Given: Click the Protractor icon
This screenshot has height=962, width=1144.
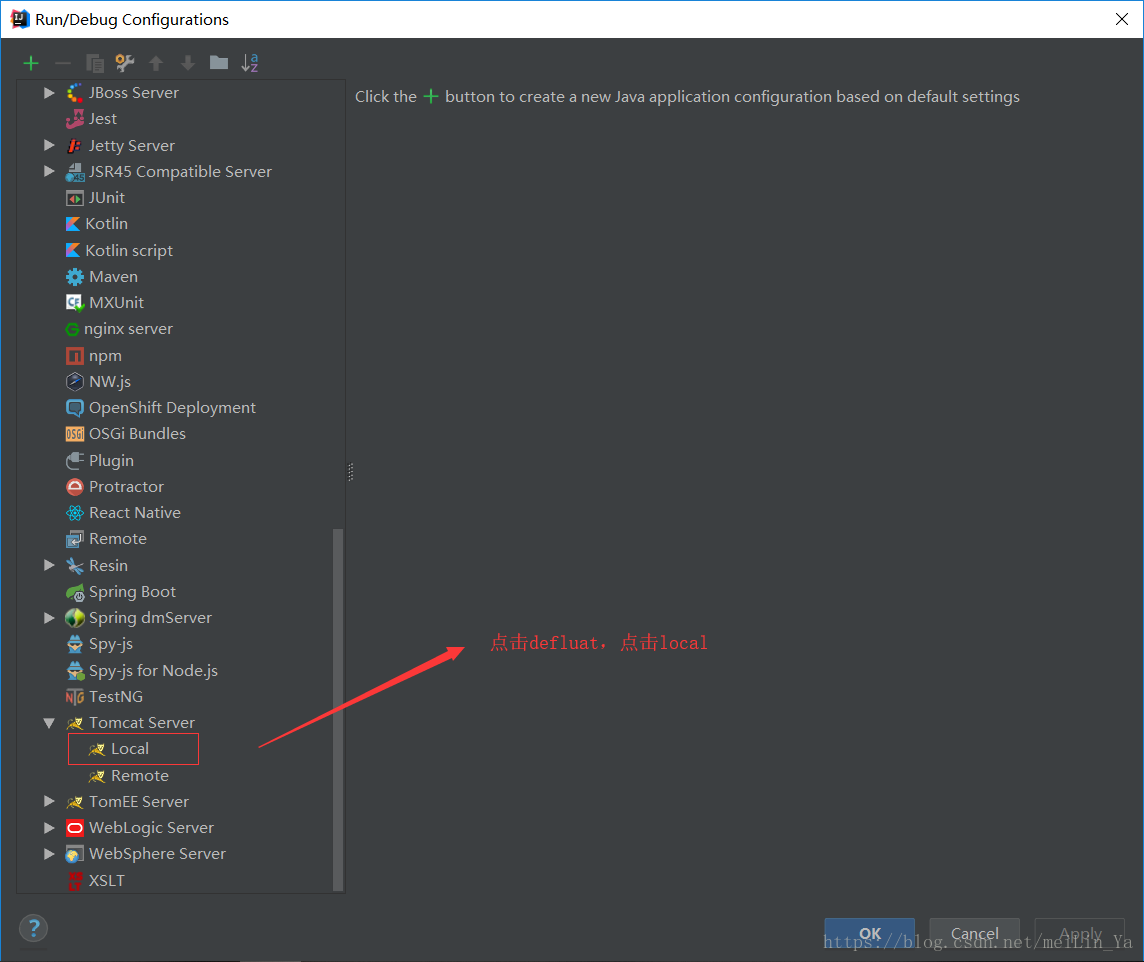Looking at the screenshot, I should coord(74,486).
